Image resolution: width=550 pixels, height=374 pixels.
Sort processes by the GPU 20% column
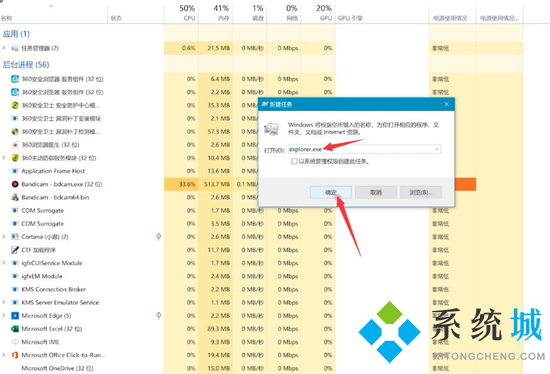318,13
